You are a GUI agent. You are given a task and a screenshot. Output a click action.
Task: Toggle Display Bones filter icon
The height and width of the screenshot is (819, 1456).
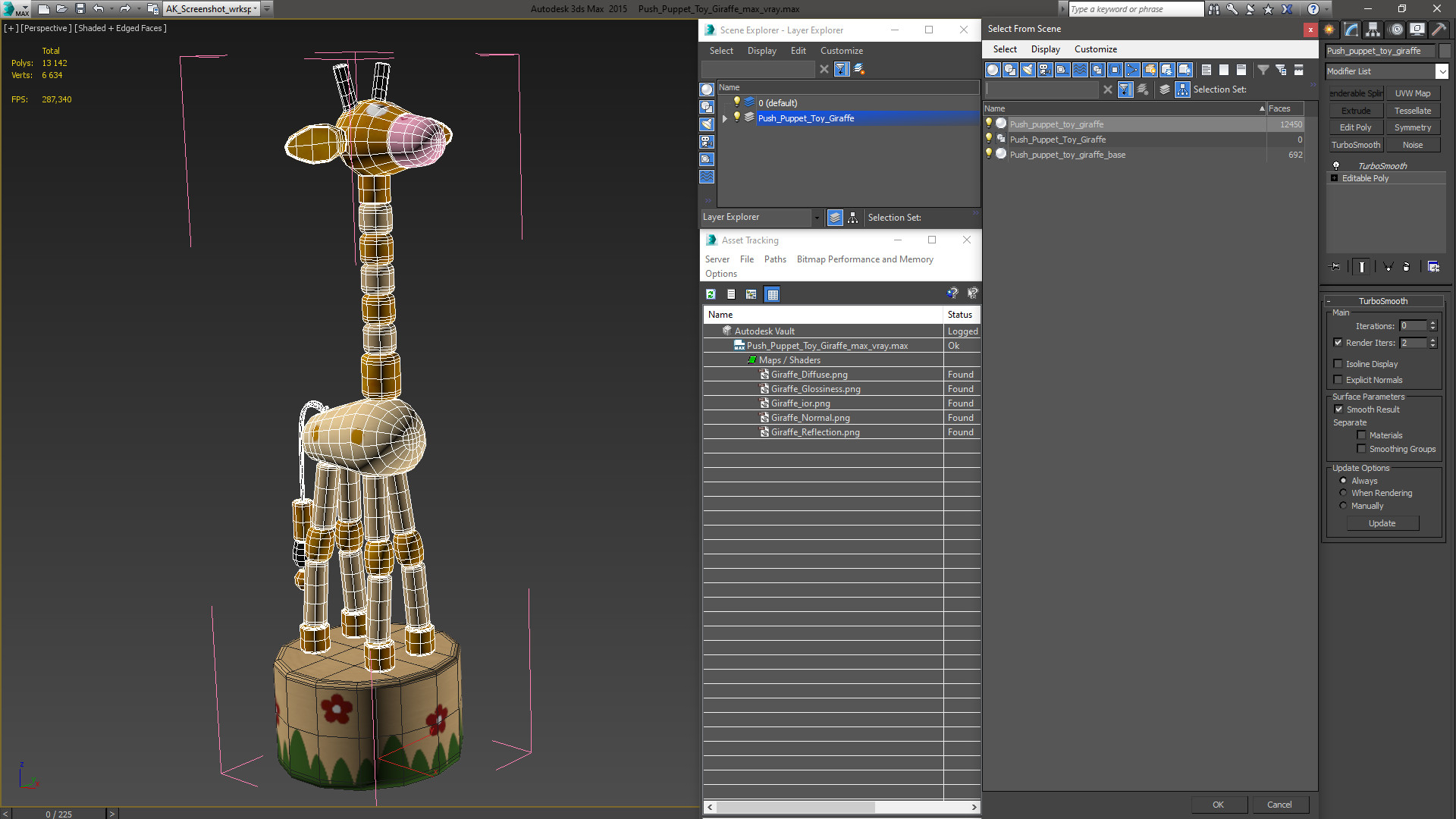1132,70
